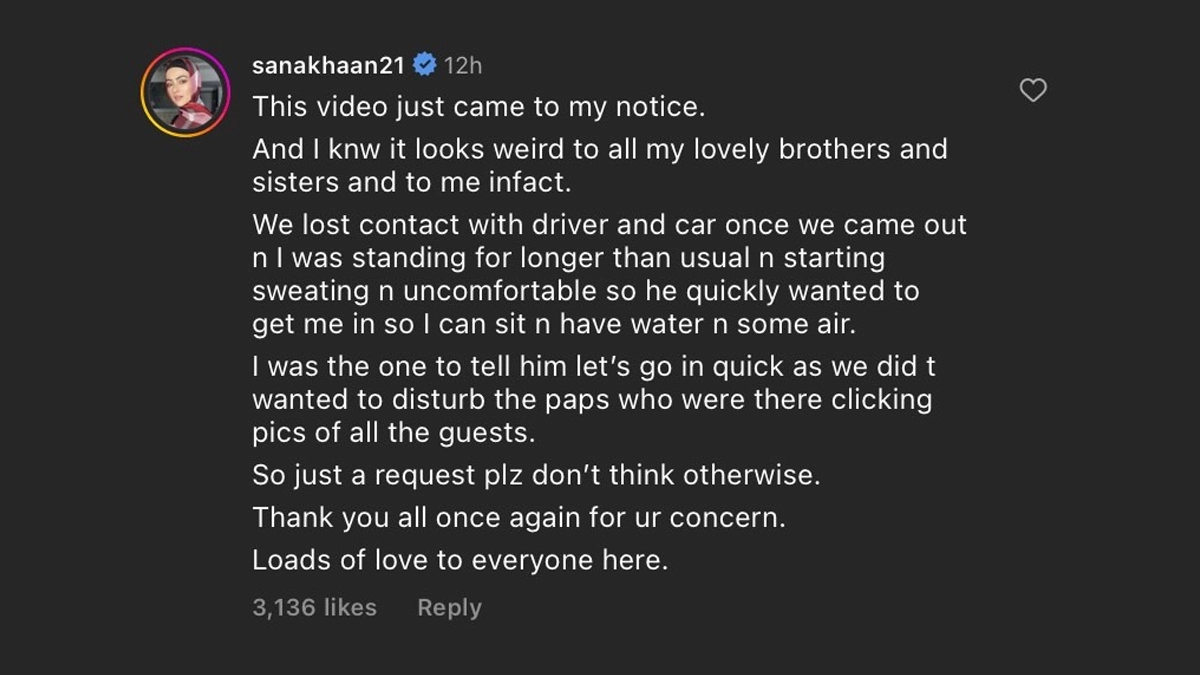The image size is (1200, 675).
Task: Click the line starting "We lost contact with driver"
Action: coord(609,225)
